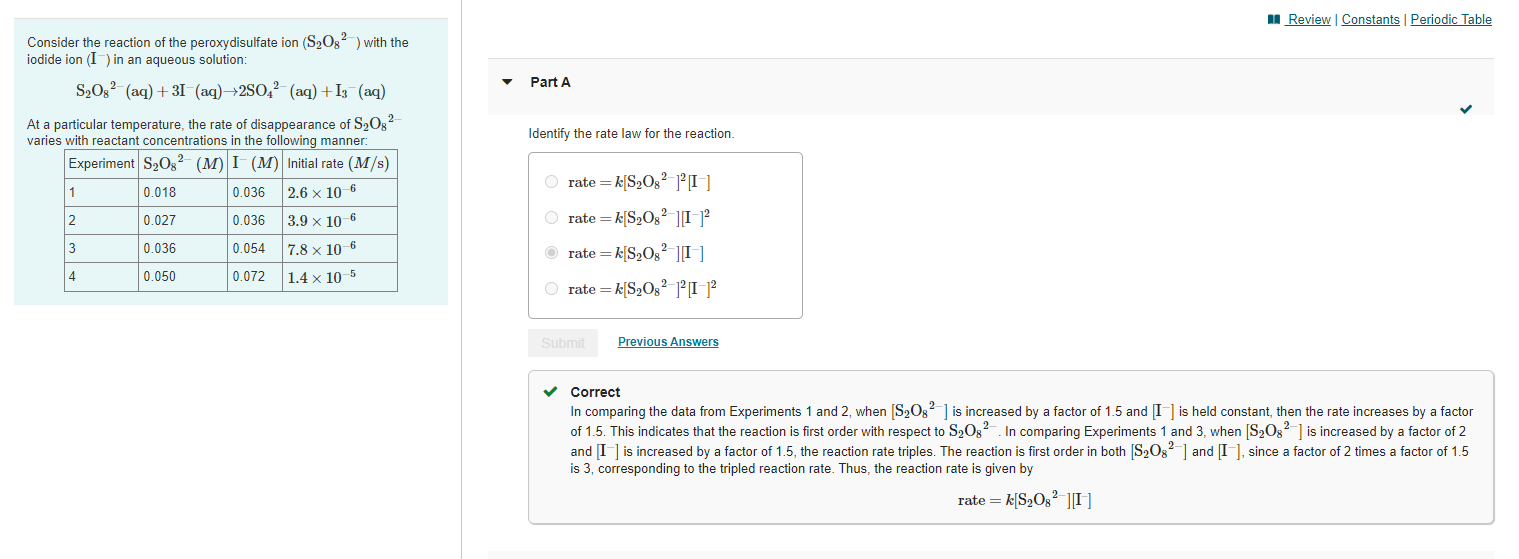1519x559 pixels.
Task: Click the 1.4 × 10⁻⁵ rate cell
Action: coord(340,277)
